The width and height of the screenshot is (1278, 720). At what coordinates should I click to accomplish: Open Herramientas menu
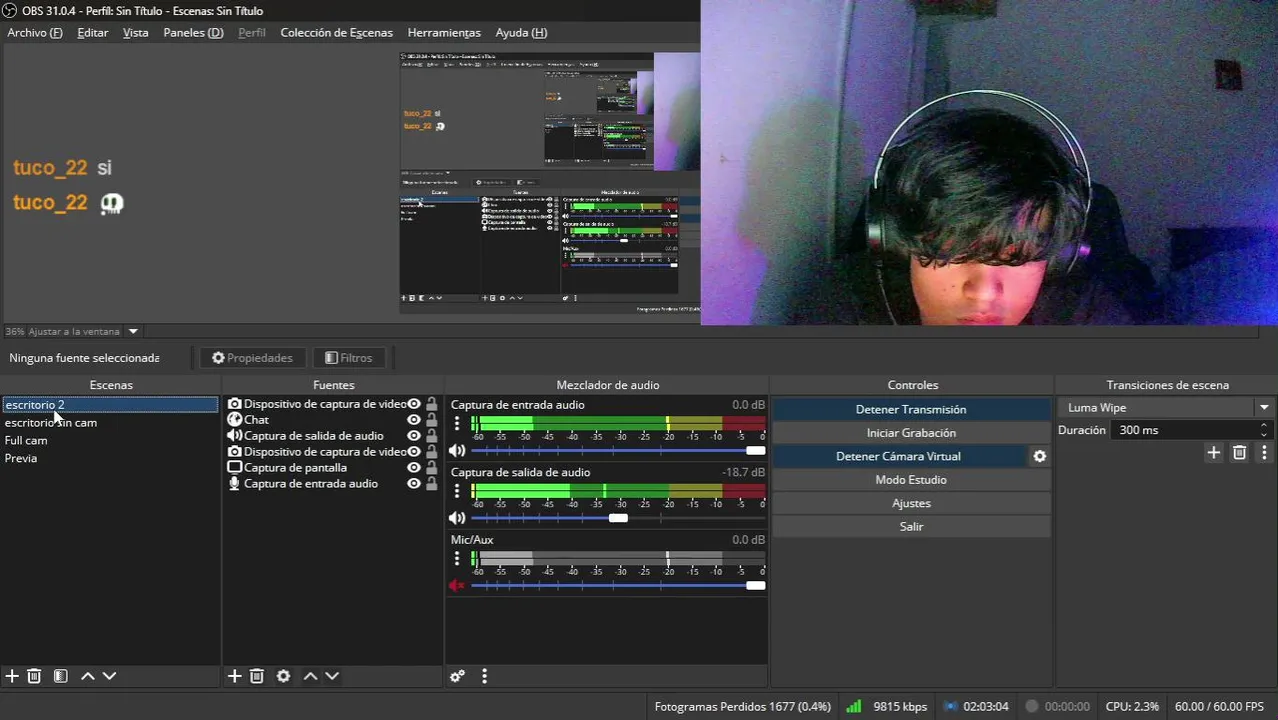pos(444,32)
